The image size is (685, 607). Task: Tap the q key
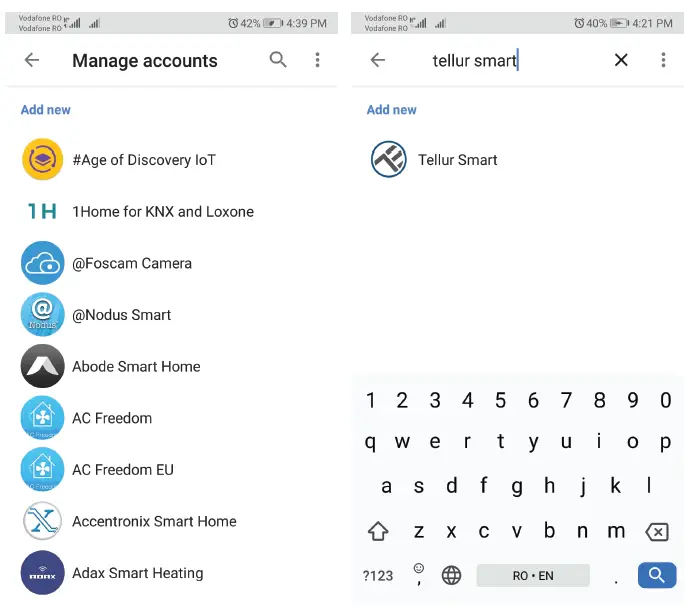tap(370, 442)
